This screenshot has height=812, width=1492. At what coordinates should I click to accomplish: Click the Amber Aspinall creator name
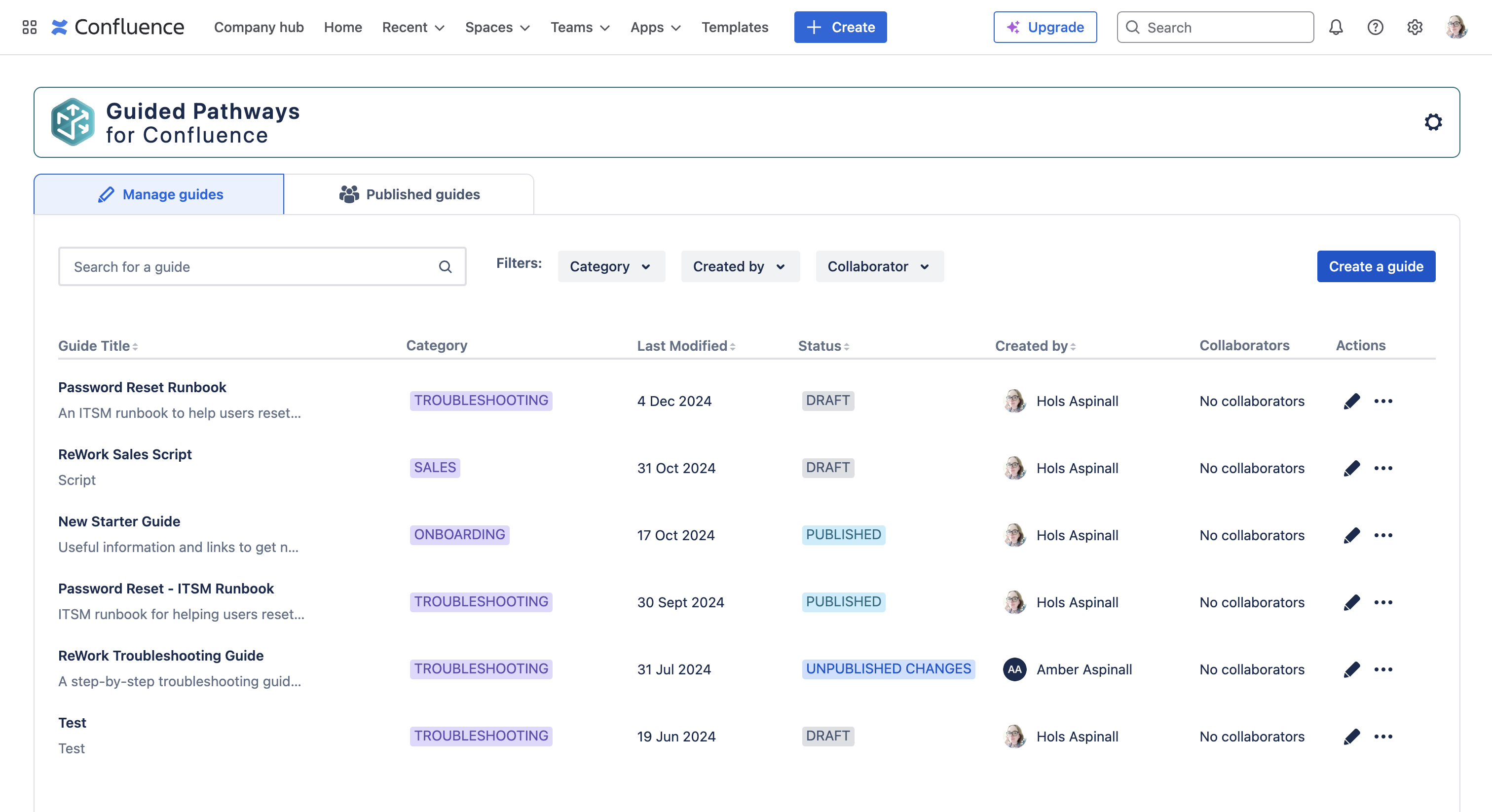[1083, 669]
